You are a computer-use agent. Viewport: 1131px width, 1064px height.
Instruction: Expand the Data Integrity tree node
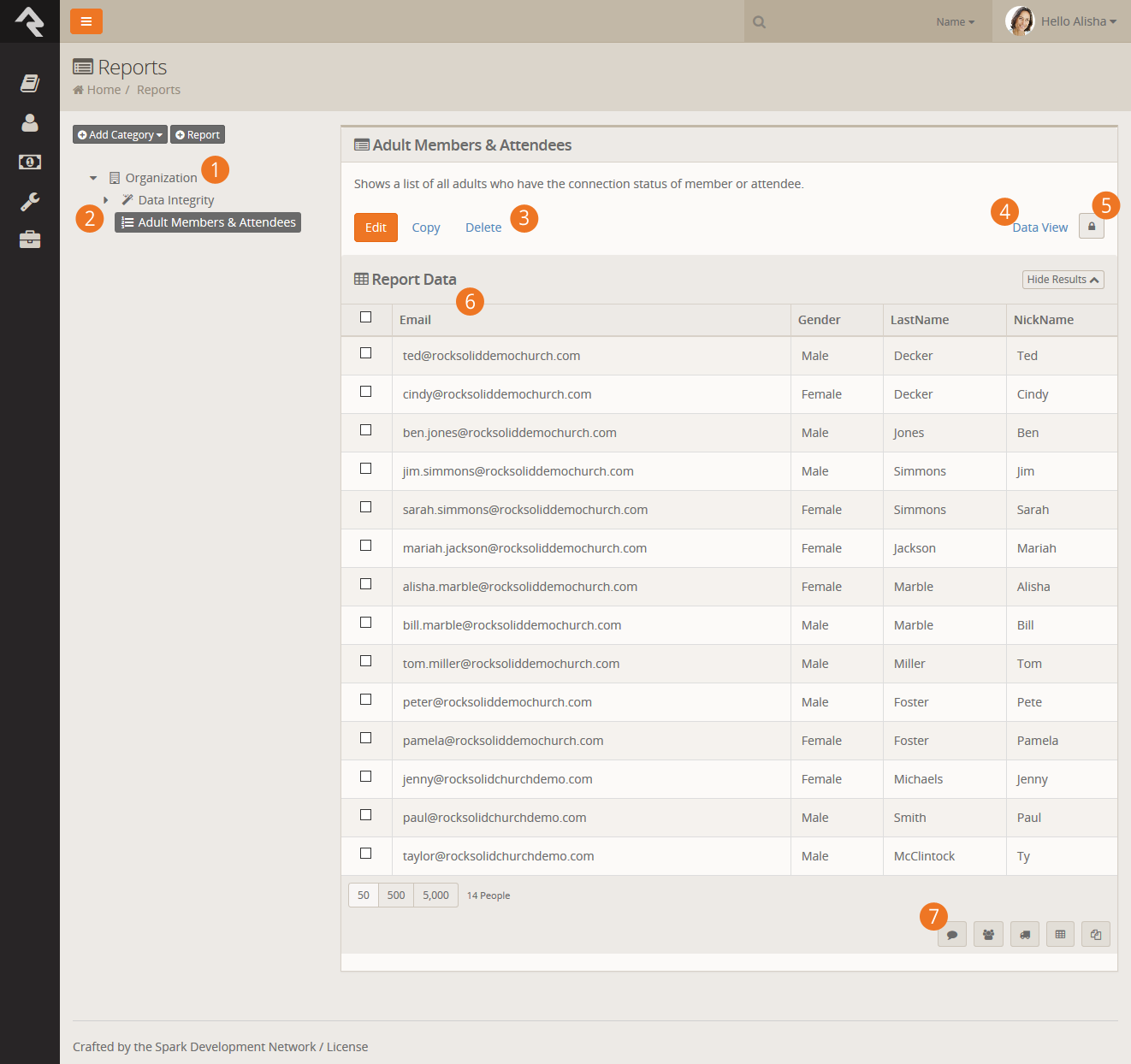106,200
